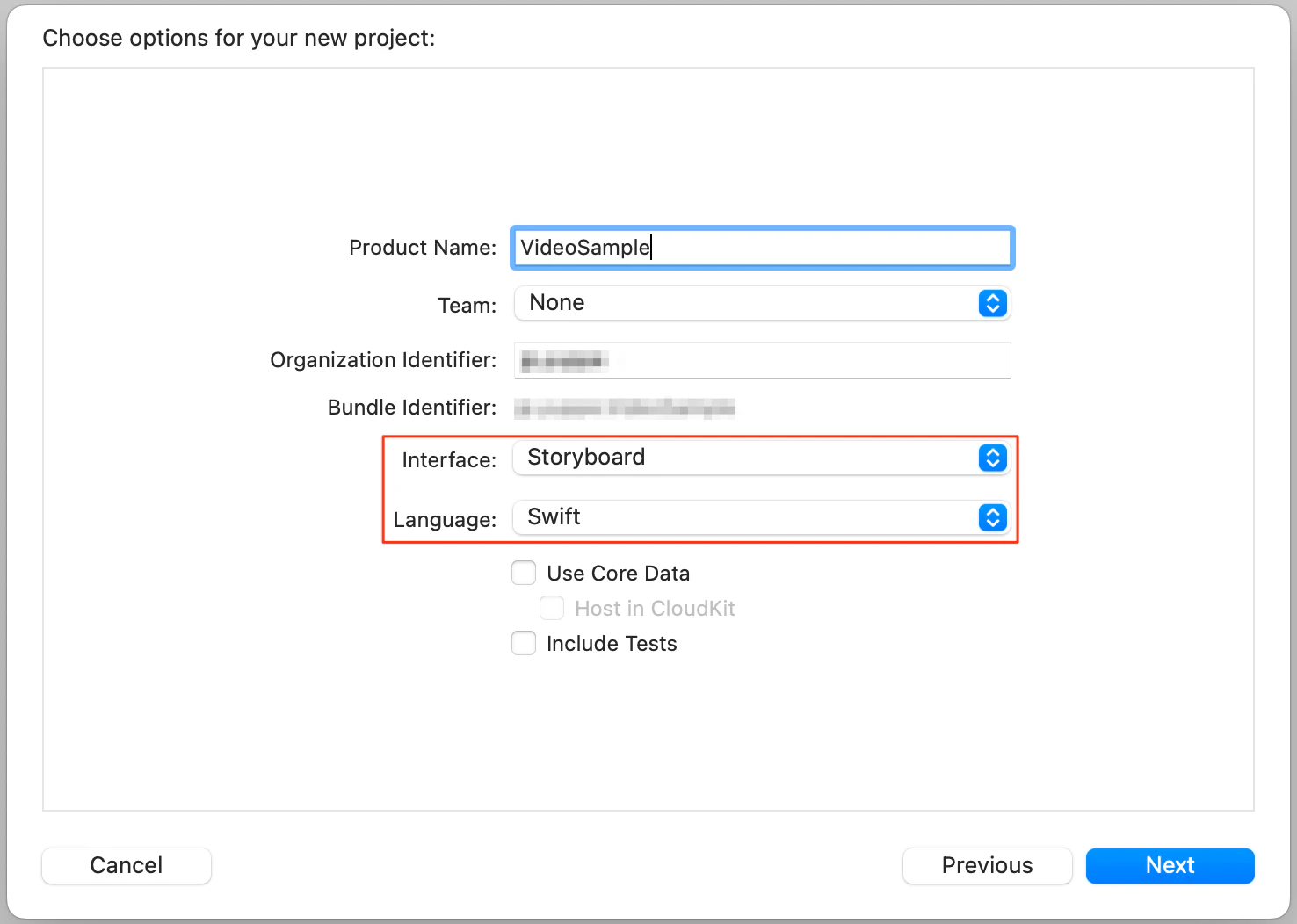The height and width of the screenshot is (924, 1297).
Task: Click the Bundle Identifier value text
Action: [625, 408]
